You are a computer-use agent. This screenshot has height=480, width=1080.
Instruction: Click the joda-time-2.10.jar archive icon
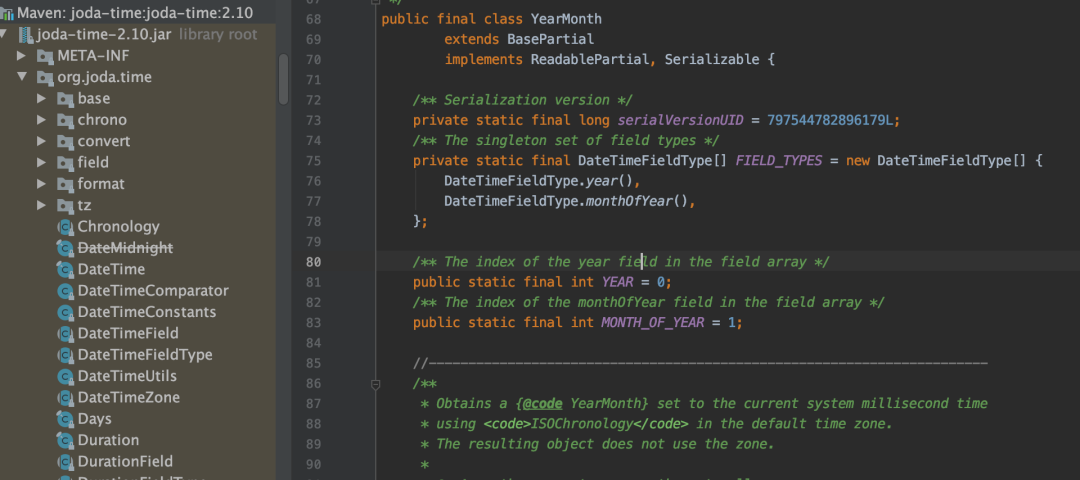coord(25,34)
